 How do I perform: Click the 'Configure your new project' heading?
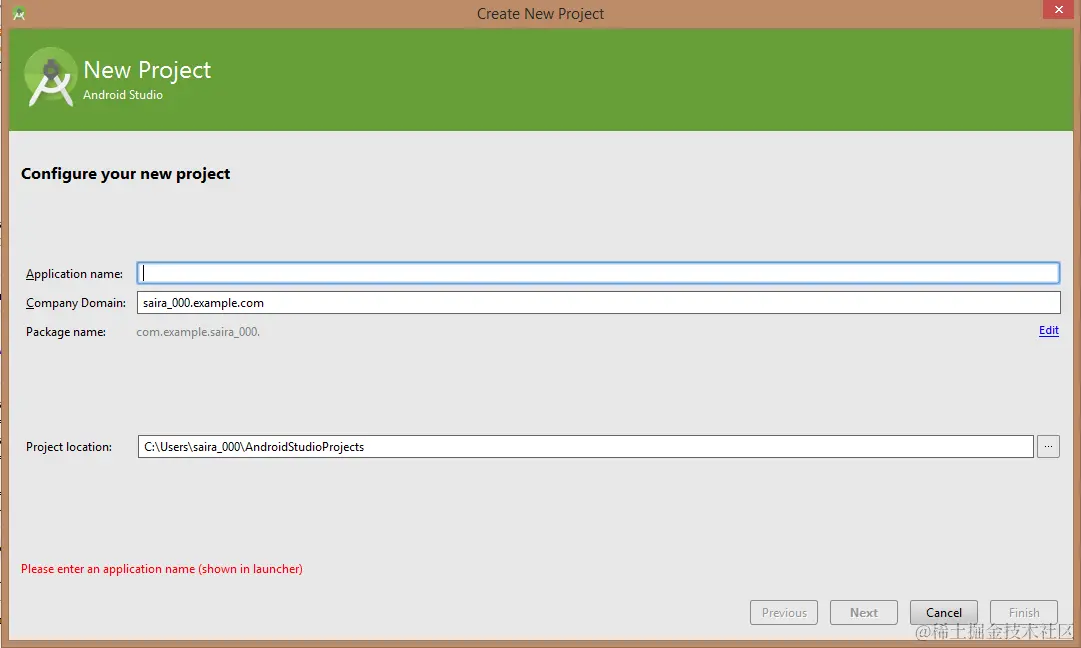pyautogui.click(x=125, y=174)
